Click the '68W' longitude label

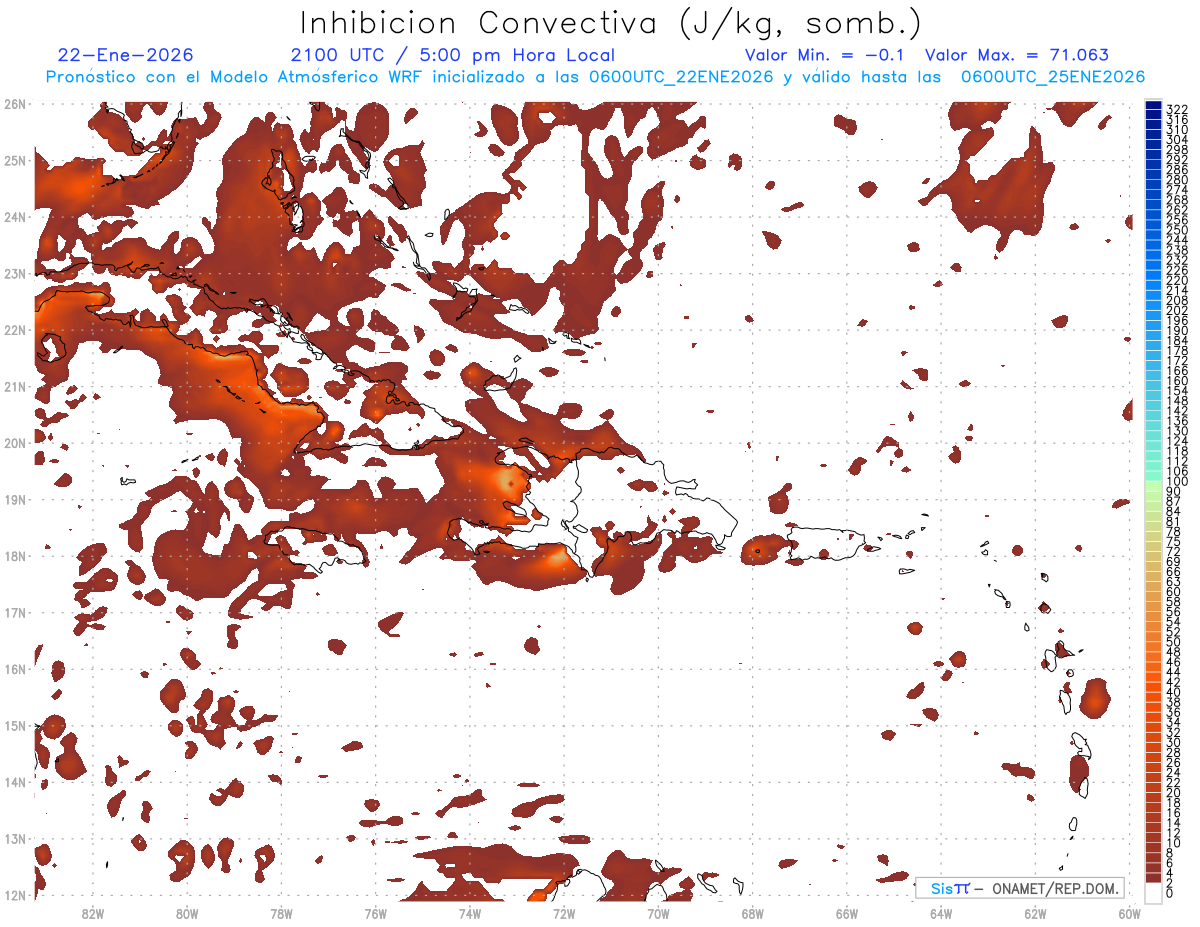[753, 913]
